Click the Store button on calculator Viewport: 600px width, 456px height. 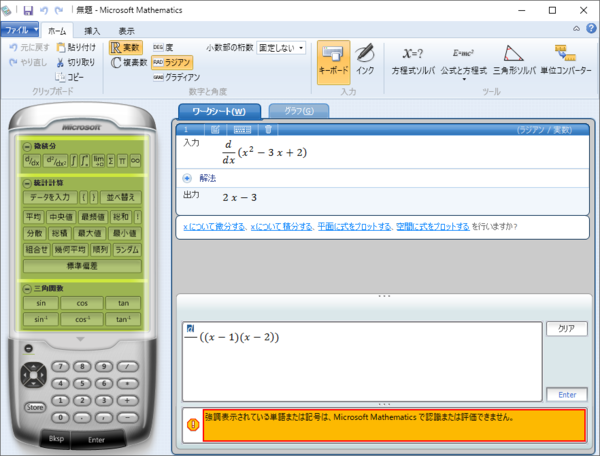click(34, 407)
